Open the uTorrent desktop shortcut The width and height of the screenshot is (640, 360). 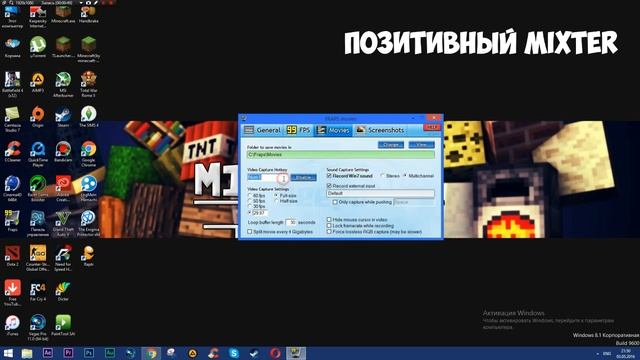point(38,47)
